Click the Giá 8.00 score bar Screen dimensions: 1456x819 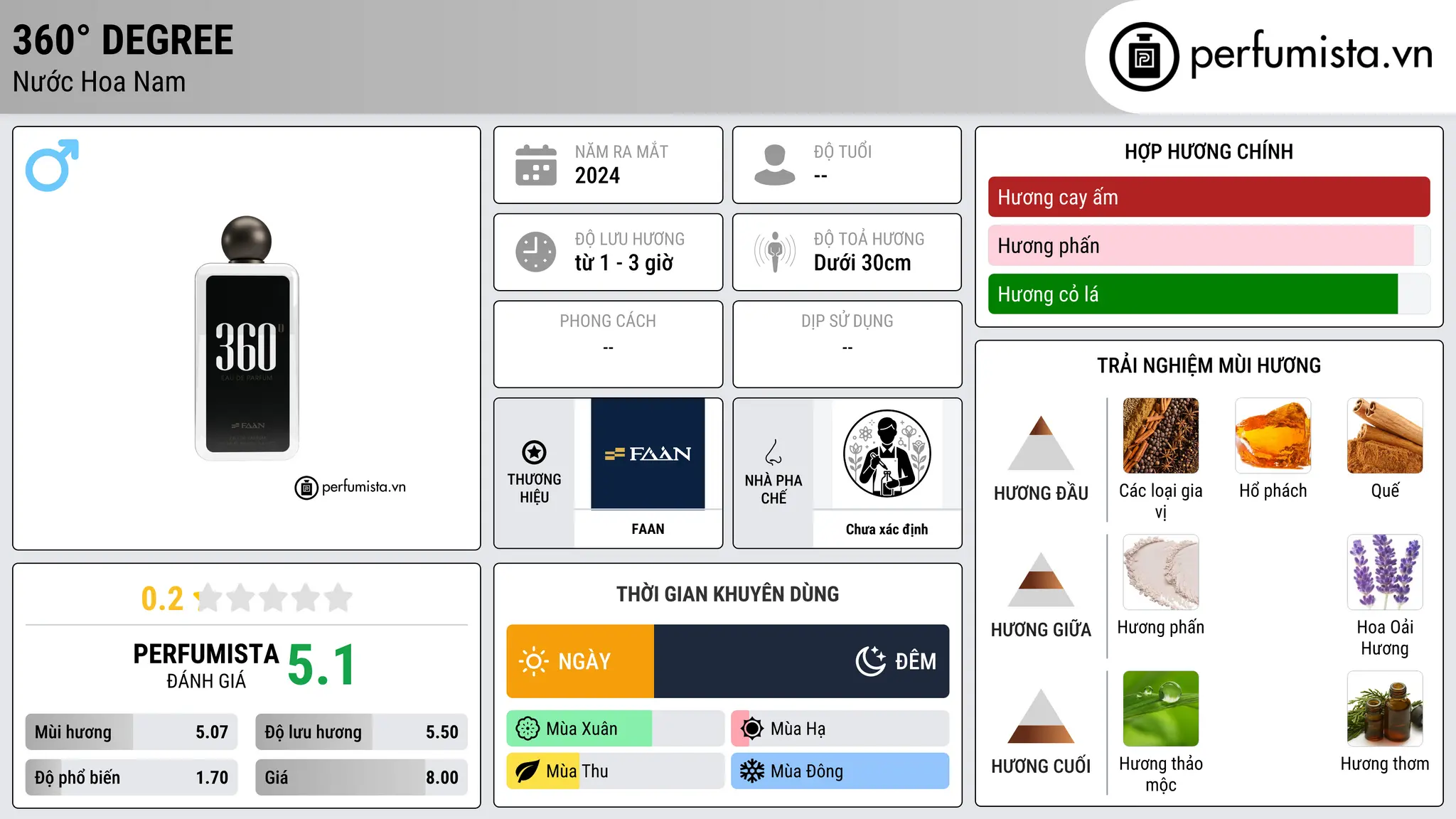pos(362,778)
